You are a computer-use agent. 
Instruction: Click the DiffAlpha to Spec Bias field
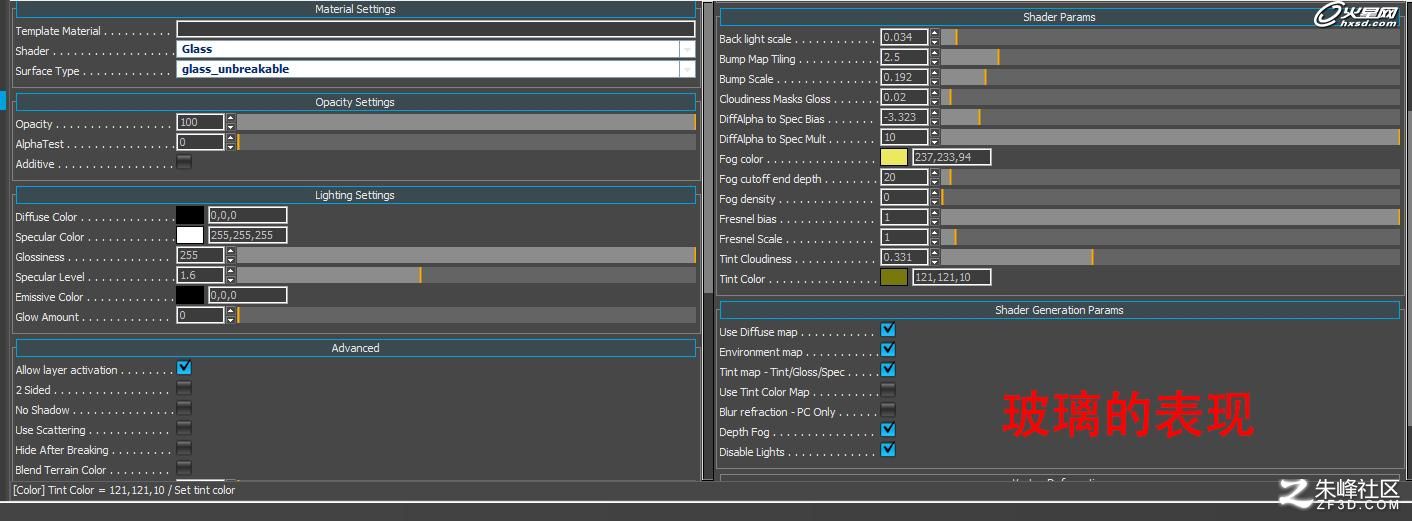(905, 117)
